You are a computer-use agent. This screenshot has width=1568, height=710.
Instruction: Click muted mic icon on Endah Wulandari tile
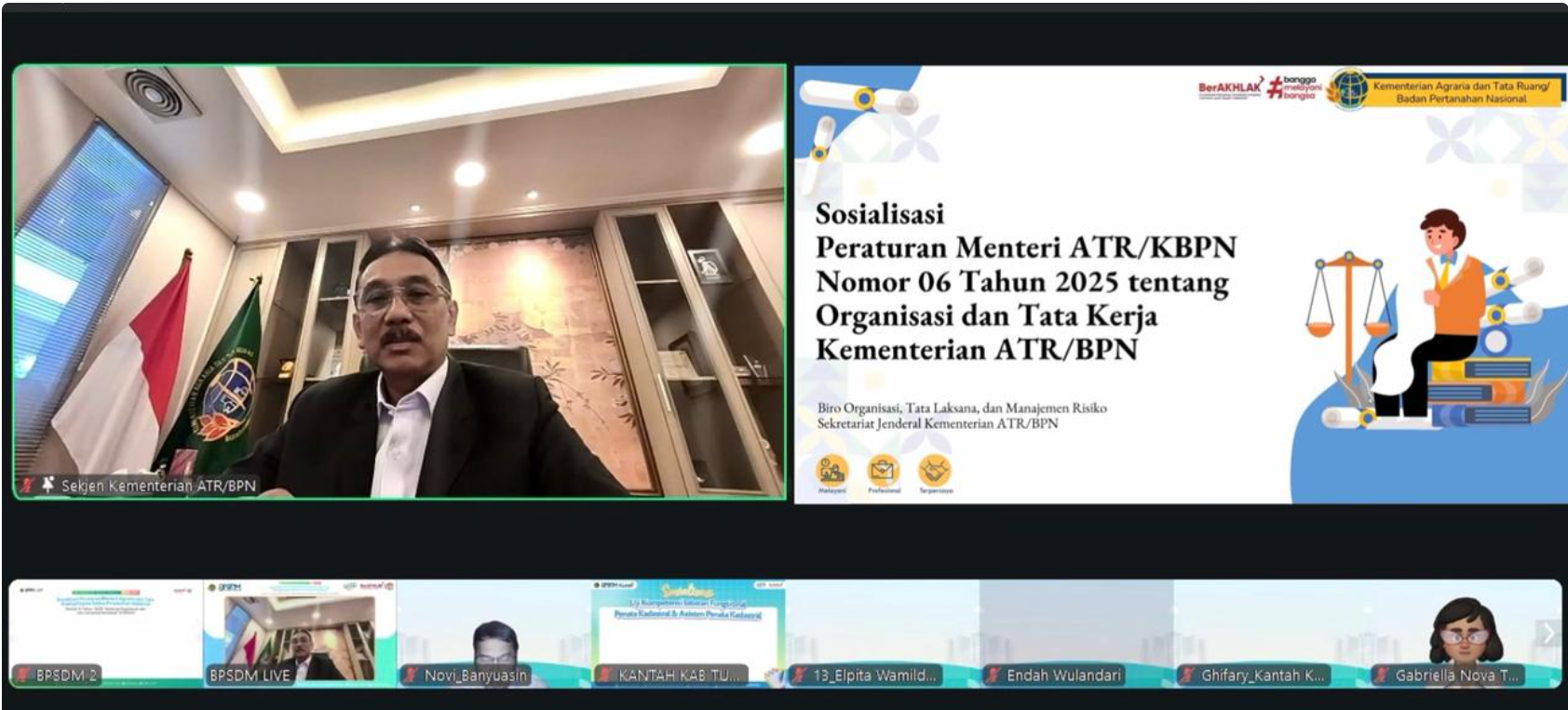[994, 675]
